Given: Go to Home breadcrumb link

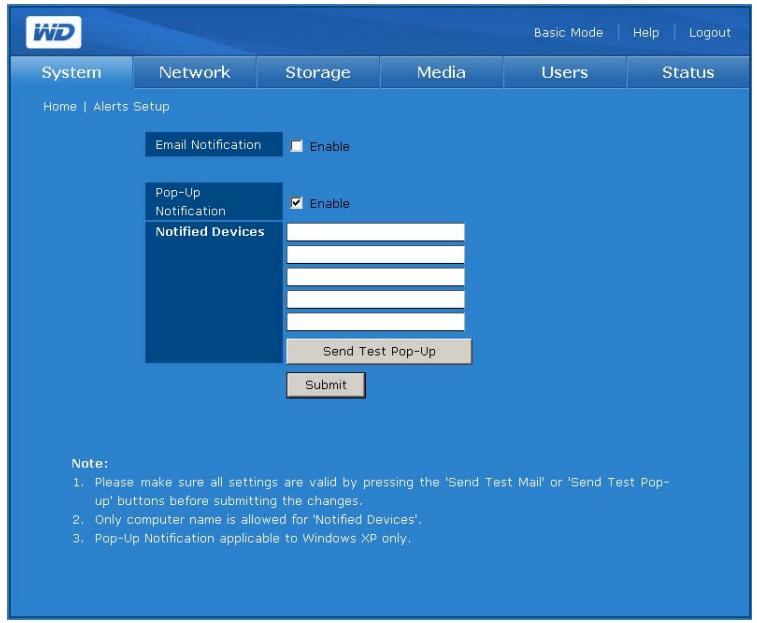Looking at the screenshot, I should click(x=60, y=106).
